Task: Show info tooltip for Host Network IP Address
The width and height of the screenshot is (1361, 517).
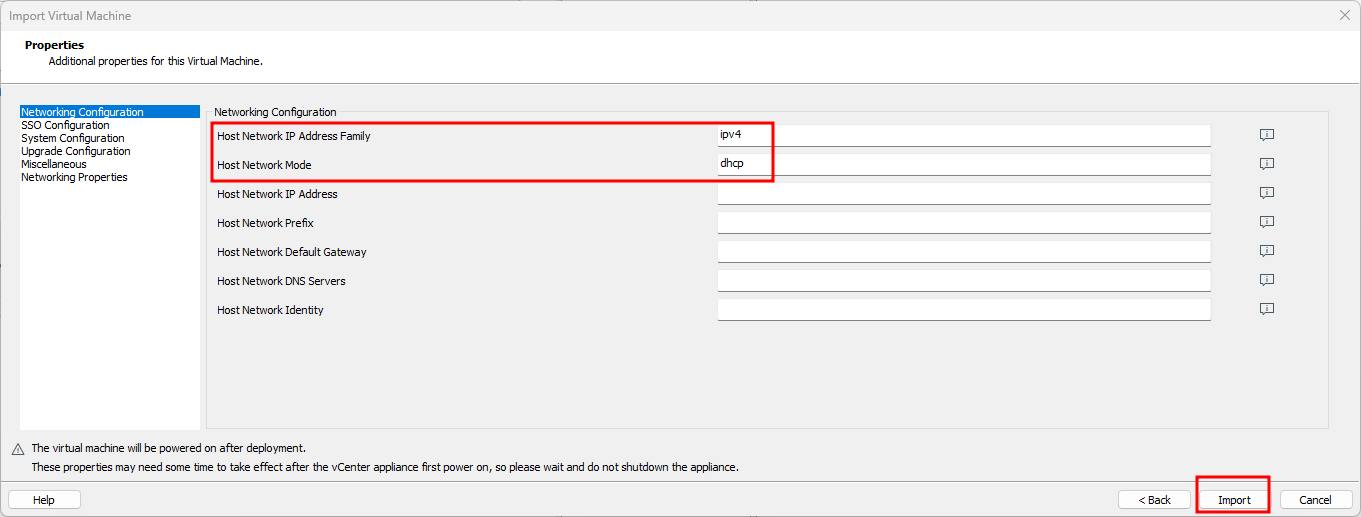Action: (1266, 193)
